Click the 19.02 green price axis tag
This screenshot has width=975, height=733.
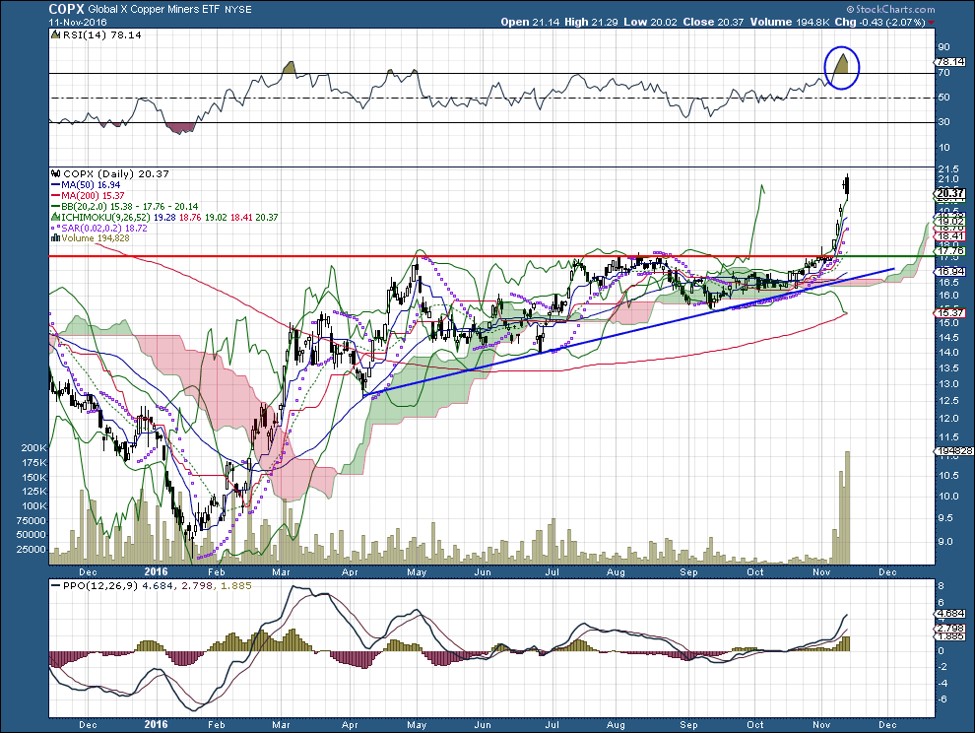[x=950, y=221]
